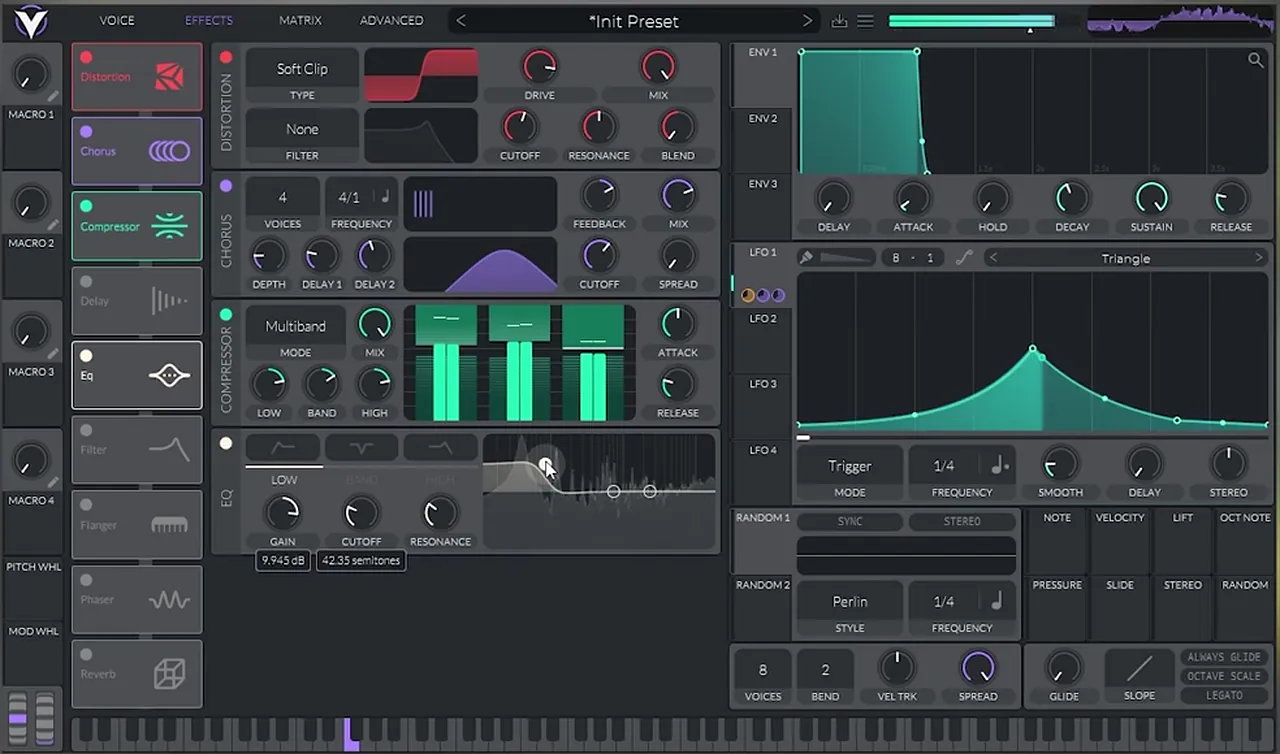The height and width of the screenshot is (754, 1280).
Task: Toggle the Chorus section power button
Action: (x=226, y=186)
